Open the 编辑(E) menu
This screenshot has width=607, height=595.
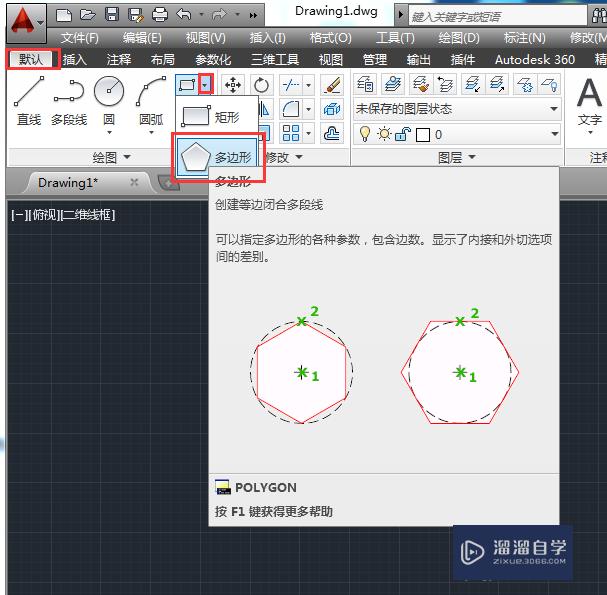[x=142, y=38]
